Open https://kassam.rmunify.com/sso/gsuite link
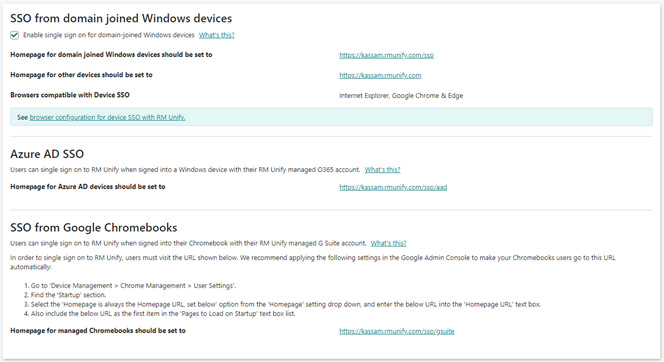 pyautogui.click(x=397, y=332)
